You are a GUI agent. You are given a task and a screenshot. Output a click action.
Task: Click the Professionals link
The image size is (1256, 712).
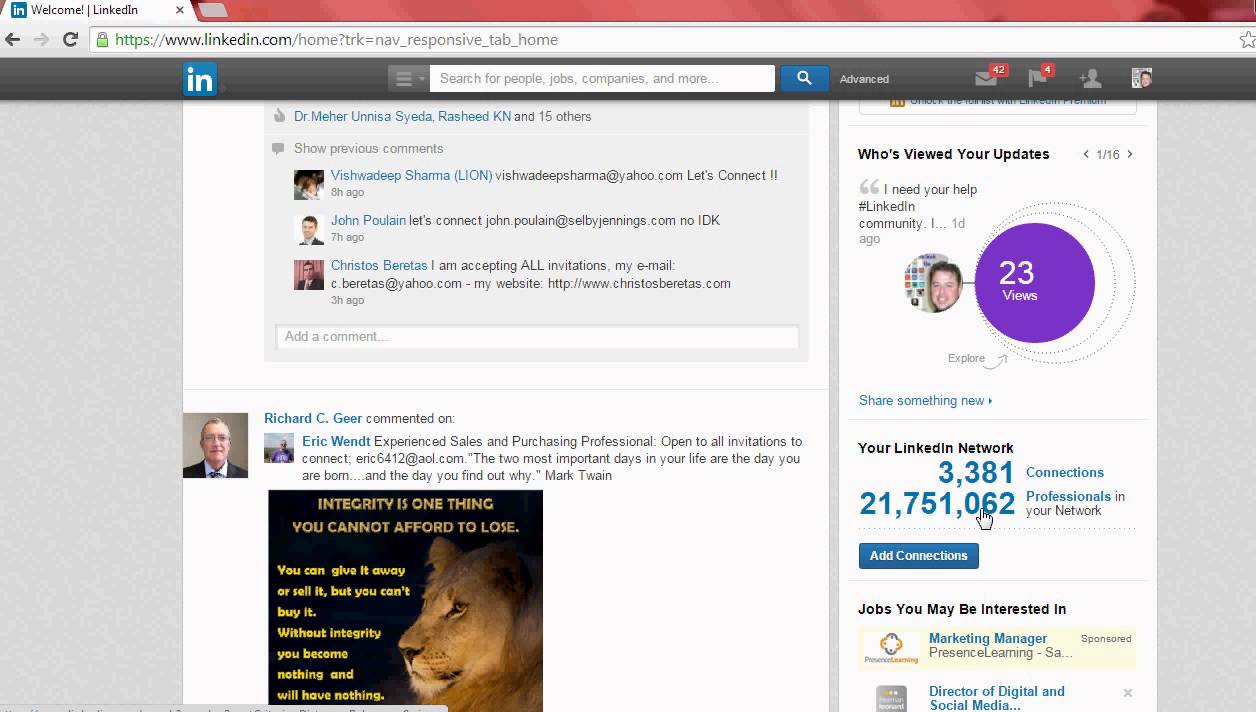(x=1068, y=496)
